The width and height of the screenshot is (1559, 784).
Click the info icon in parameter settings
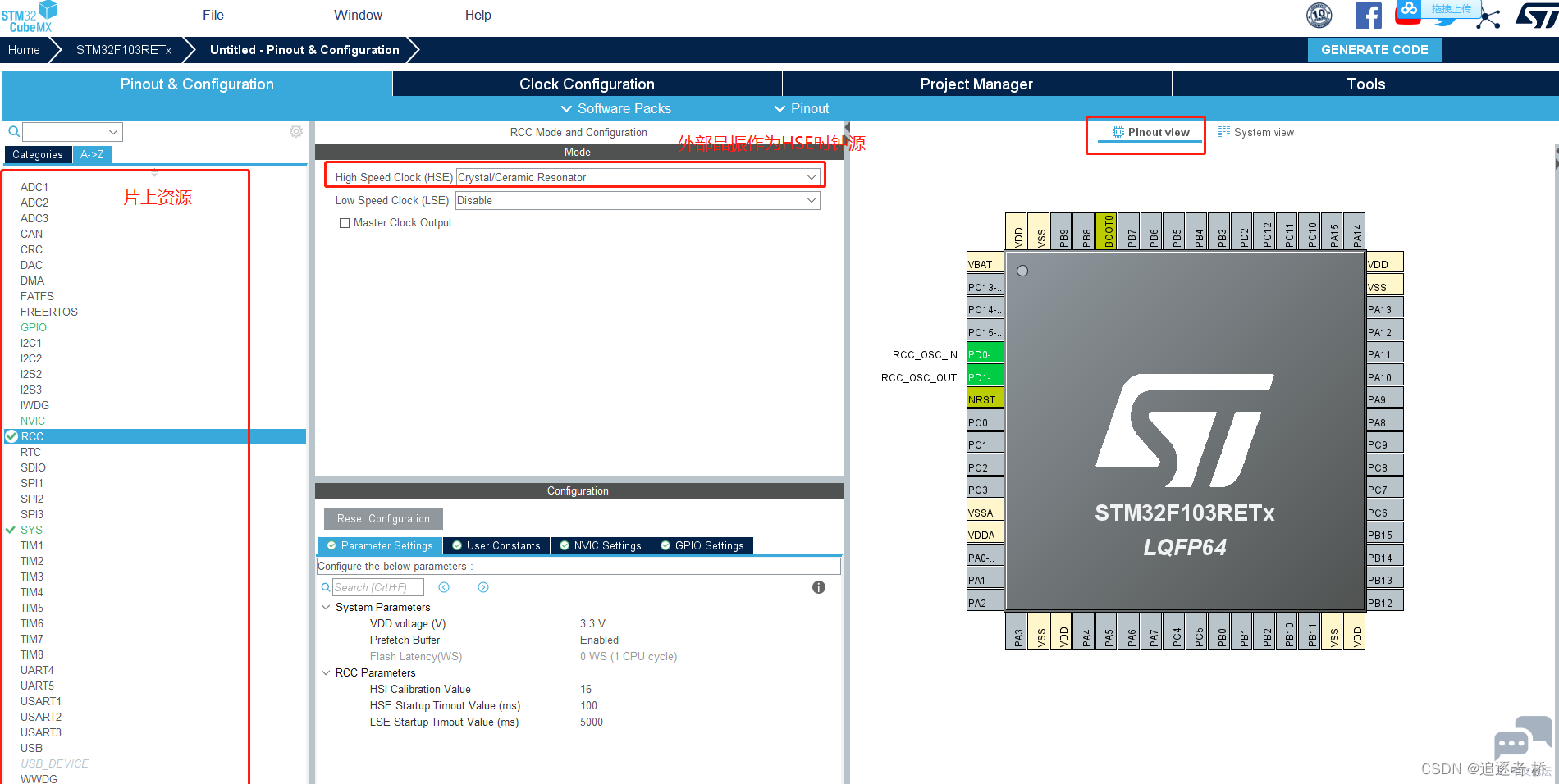[818, 587]
